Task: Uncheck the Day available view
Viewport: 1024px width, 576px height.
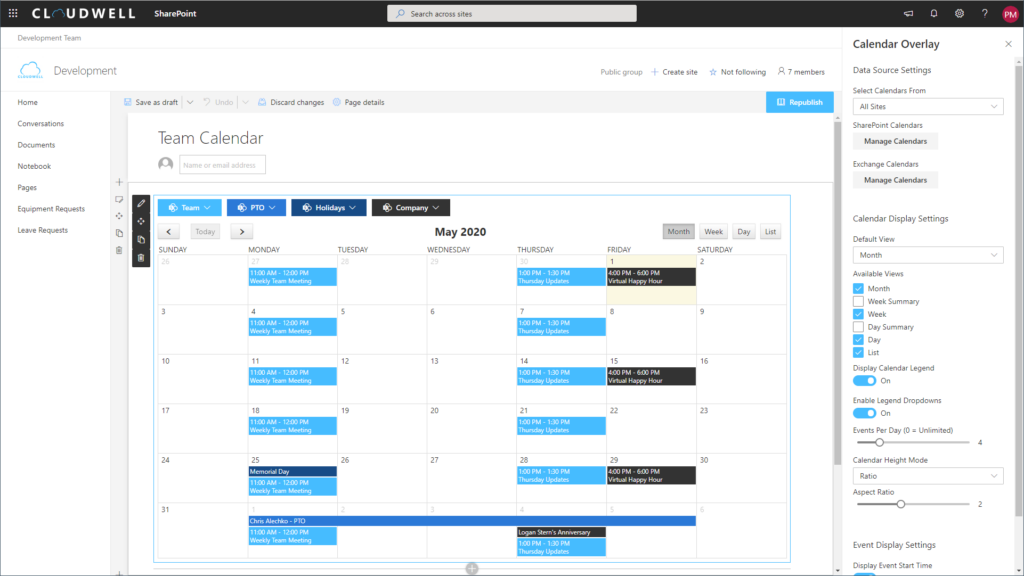Action: [858, 340]
